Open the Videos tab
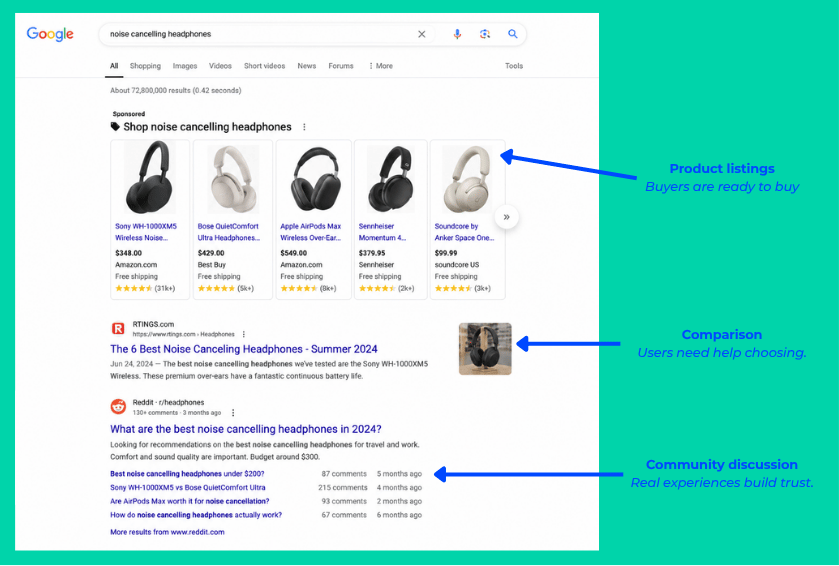The height and width of the screenshot is (566, 839). coord(220,66)
